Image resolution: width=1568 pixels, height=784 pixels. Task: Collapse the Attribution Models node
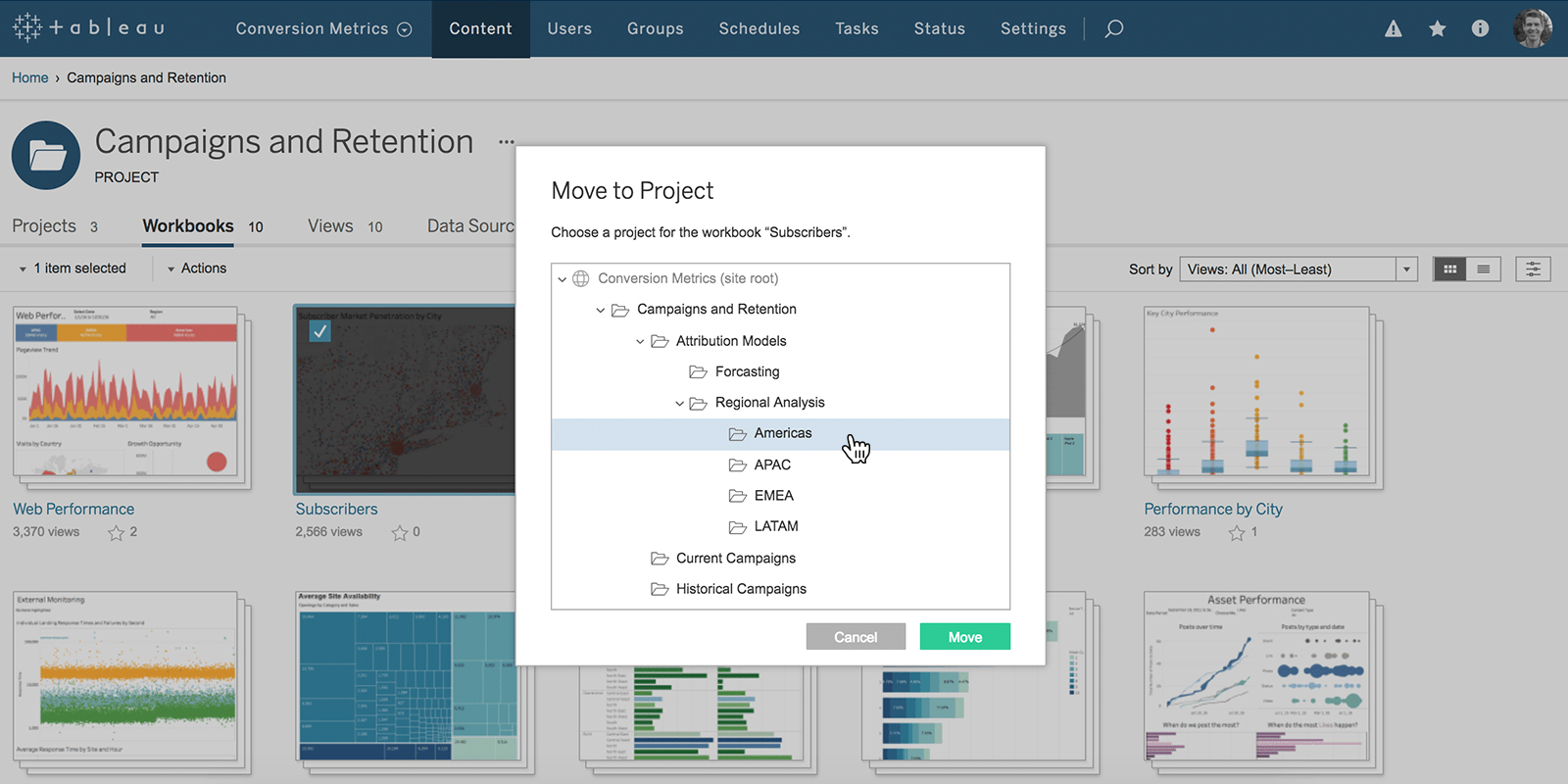640,341
